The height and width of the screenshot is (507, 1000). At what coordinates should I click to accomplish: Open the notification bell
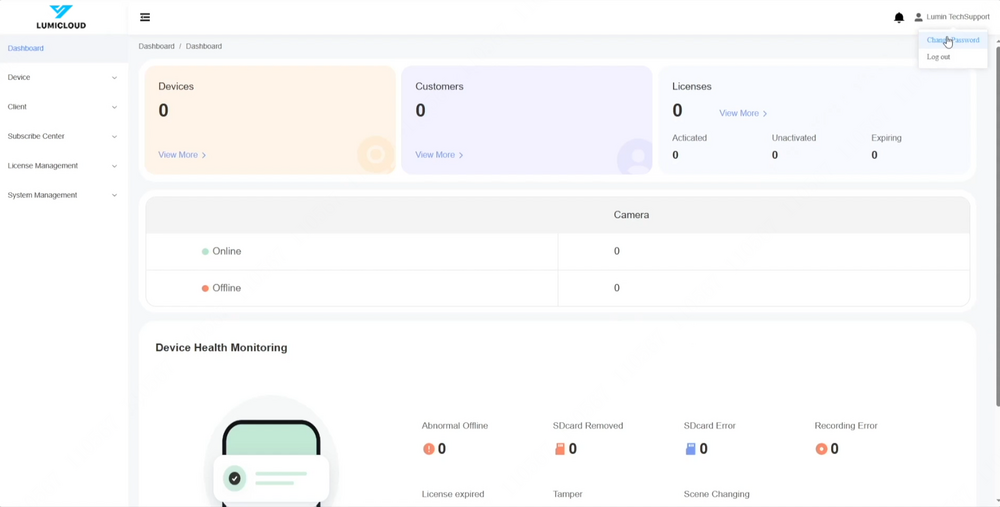pyautogui.click(x=899, y=17)
